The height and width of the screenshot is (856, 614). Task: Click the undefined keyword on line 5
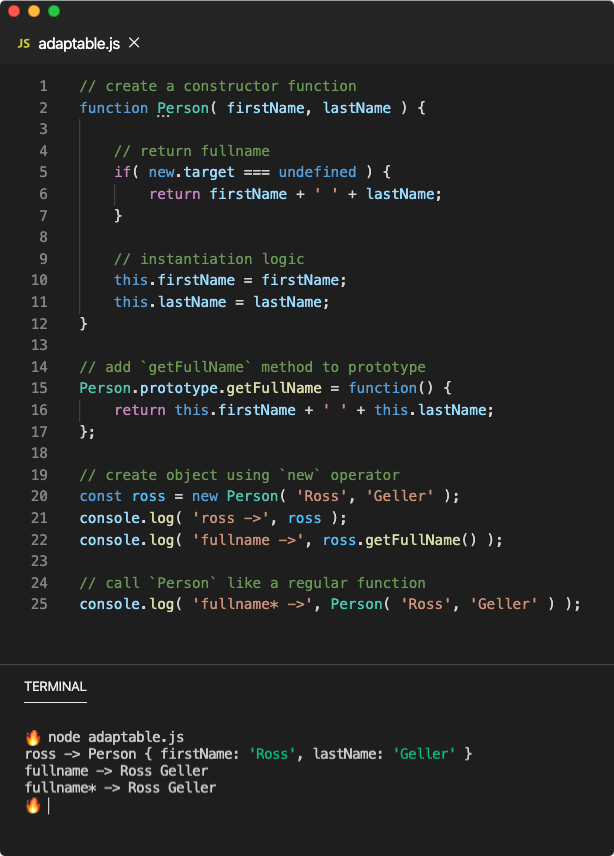(x=317, y=172)
